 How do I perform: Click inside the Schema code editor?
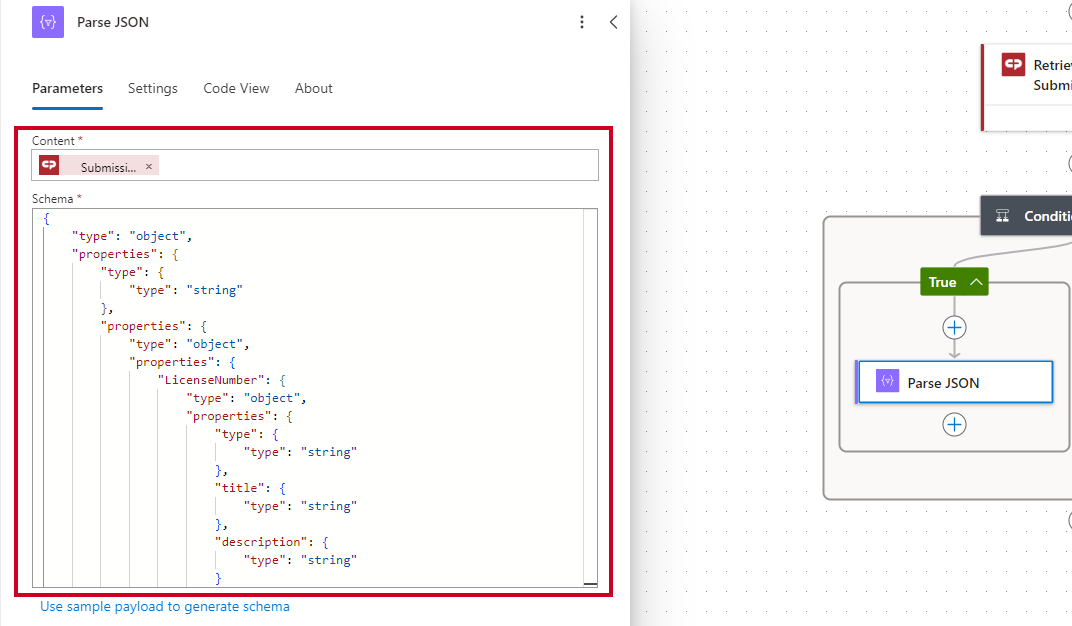pyautogui.click(x=314, y=398)
